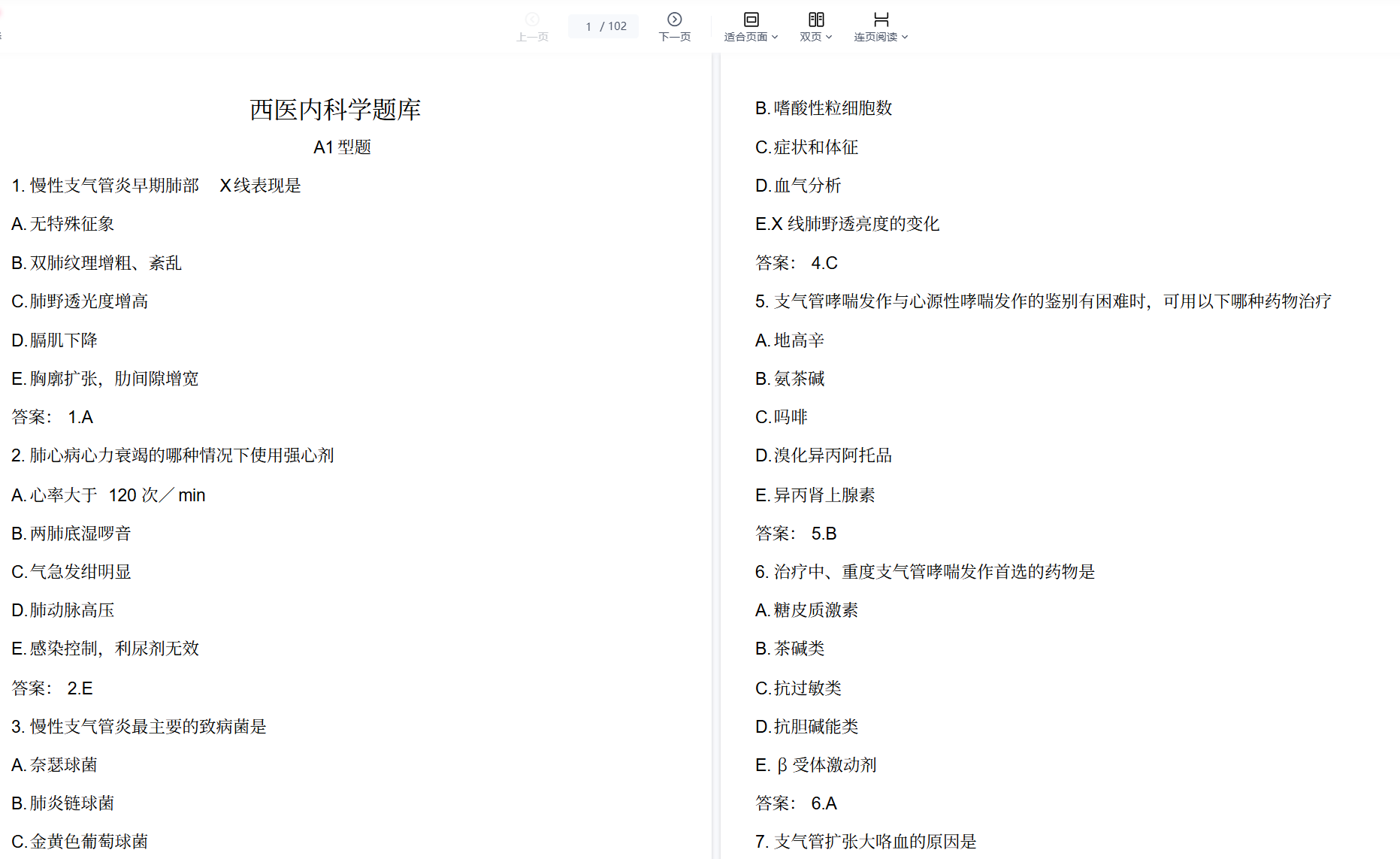This screenshot has height=859, width=1400.
Task: Click the previous page arrow icon
Action: [x=532, y=20]
